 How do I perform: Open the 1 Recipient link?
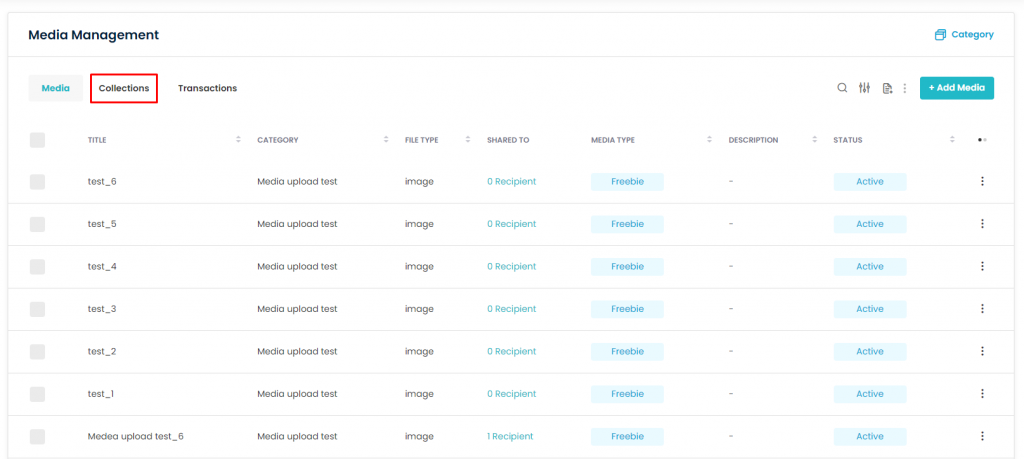tap(510, 436)
